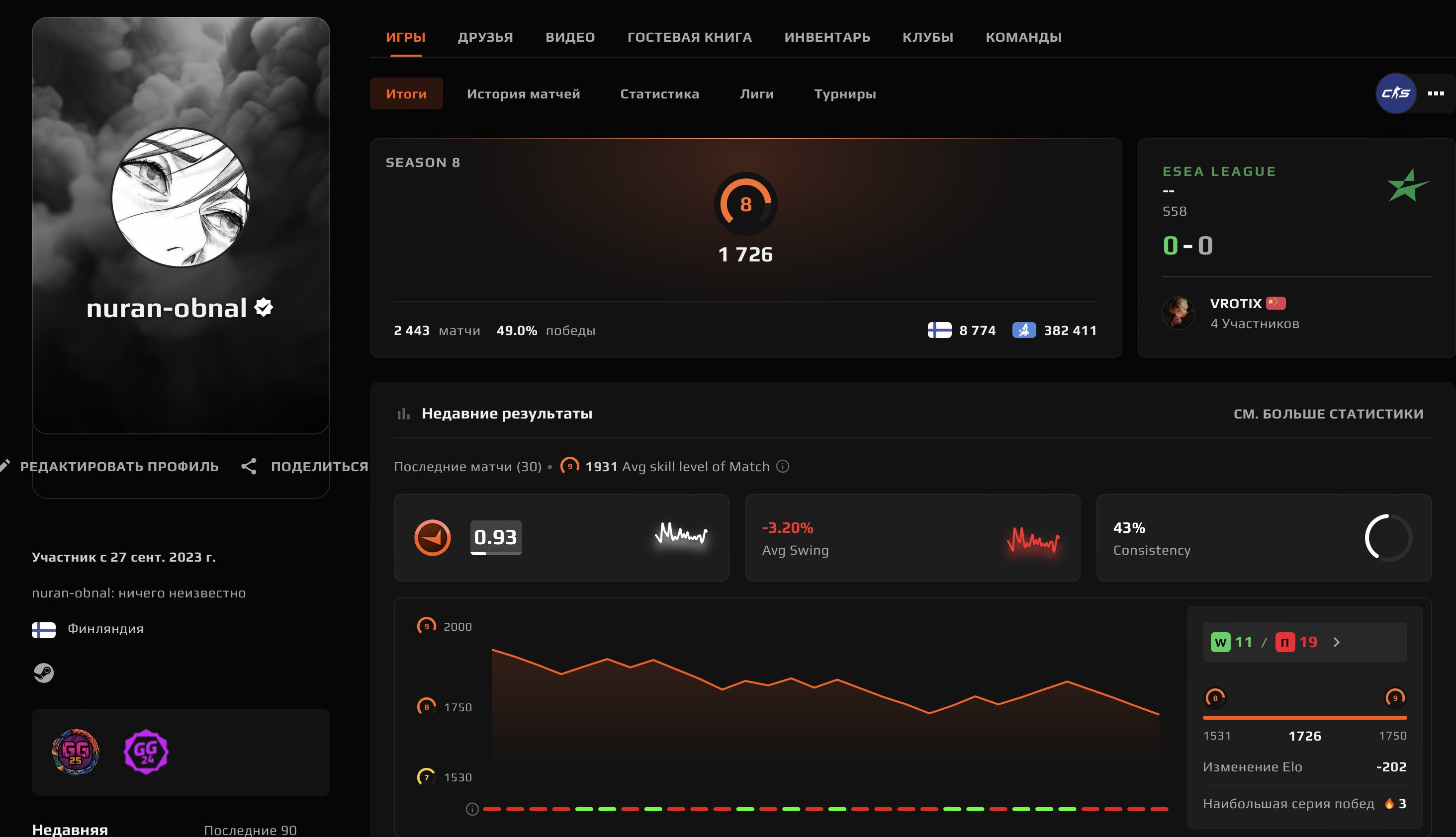Screen dimensions: 1456x837
Task: Click the level 8 icon at 1750 axis
Action: (426, 706)
